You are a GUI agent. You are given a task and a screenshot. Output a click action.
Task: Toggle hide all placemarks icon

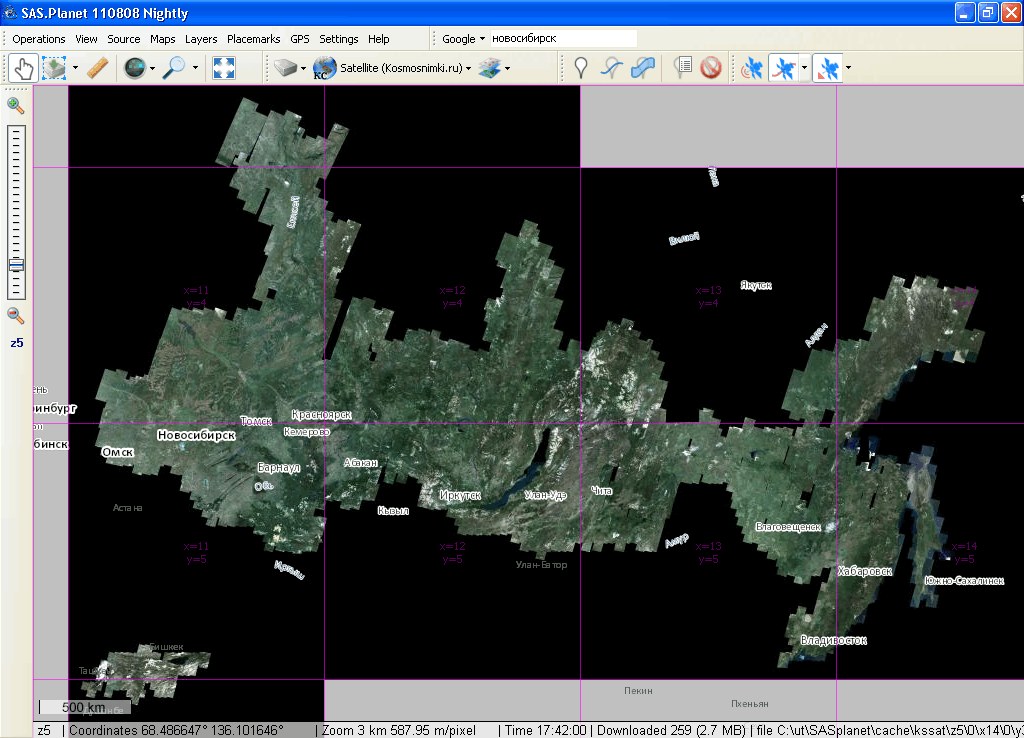click(711, 68)
